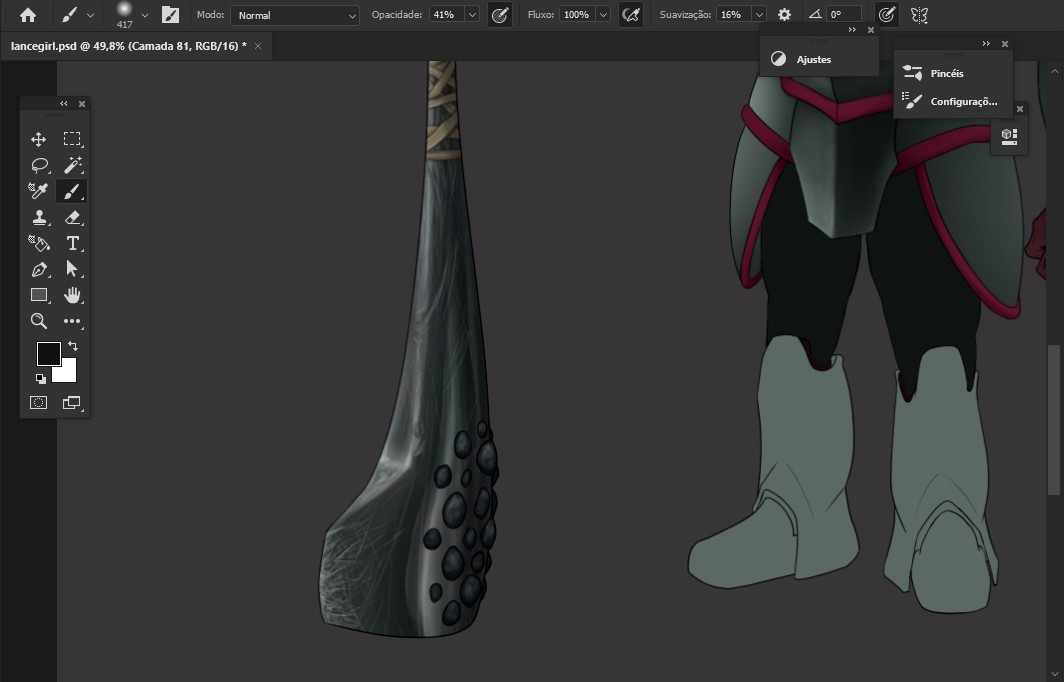Select the Move tool

[39, 139]
